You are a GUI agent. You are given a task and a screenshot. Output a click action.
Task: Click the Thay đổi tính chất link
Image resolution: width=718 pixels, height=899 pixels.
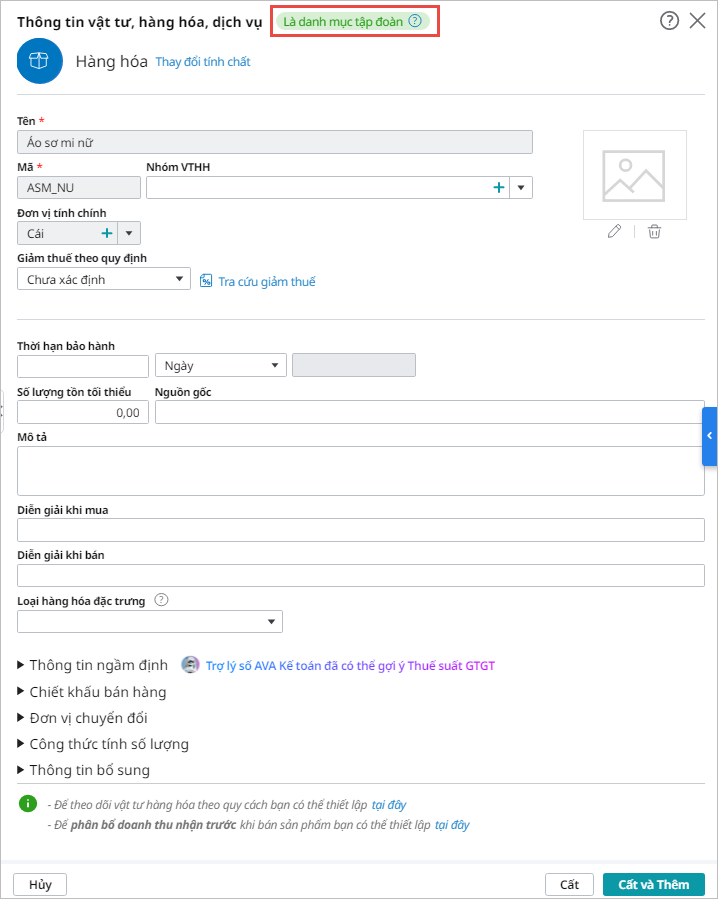203,62
